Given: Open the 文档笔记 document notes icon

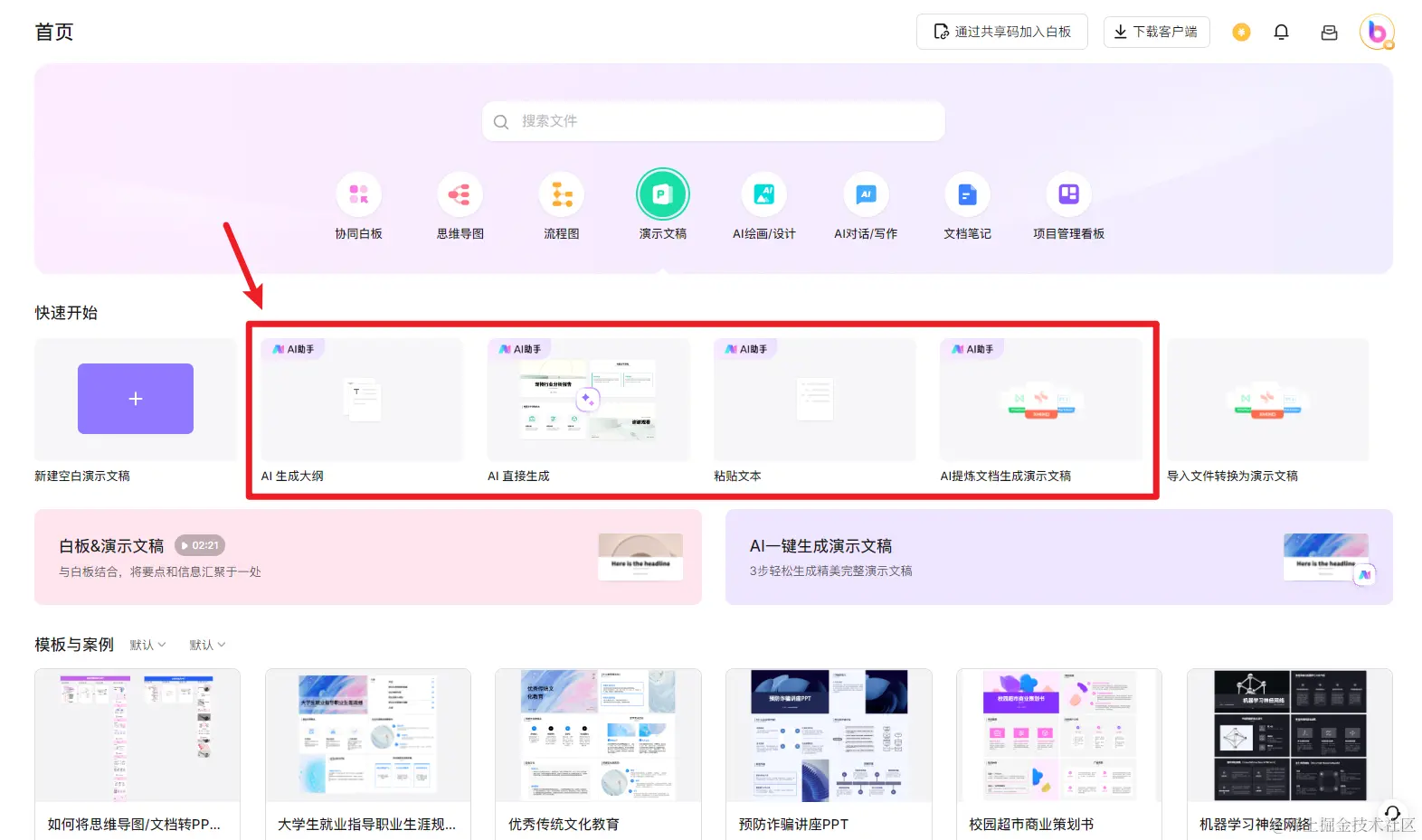Looking at the screenshot, I should pos(967,194).
